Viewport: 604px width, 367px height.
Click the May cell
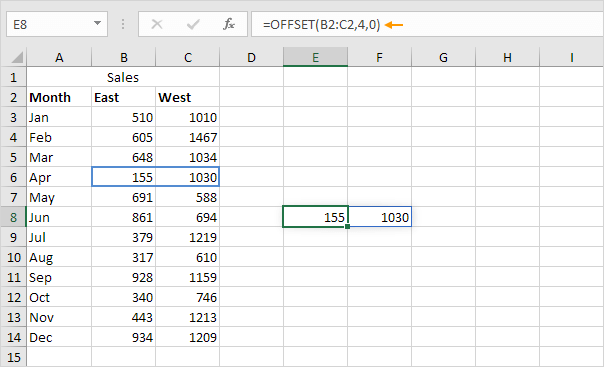[x=59, y=197]
